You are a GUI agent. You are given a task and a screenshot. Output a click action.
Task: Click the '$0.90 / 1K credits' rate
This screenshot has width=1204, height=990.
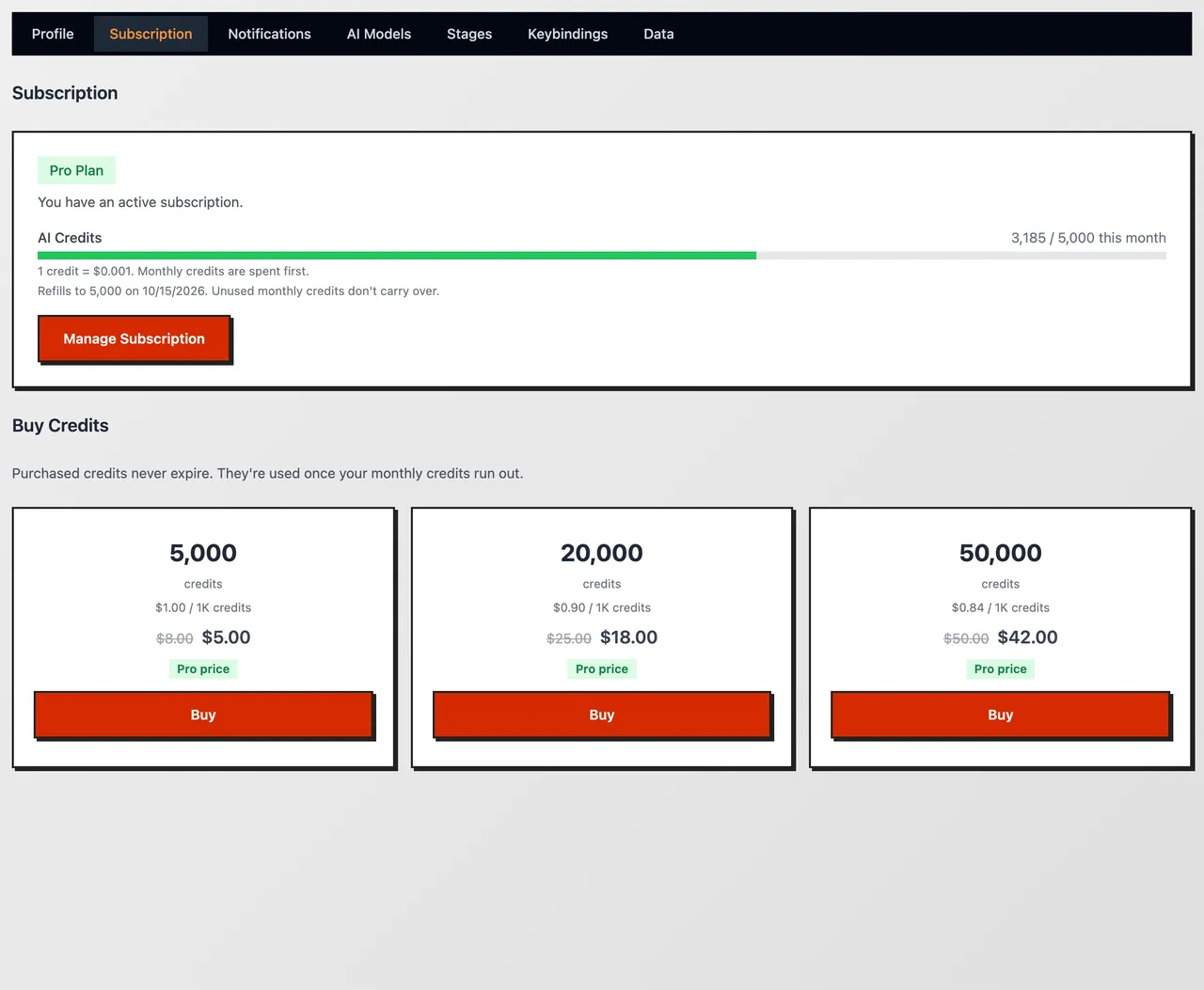tap(602, 607)
